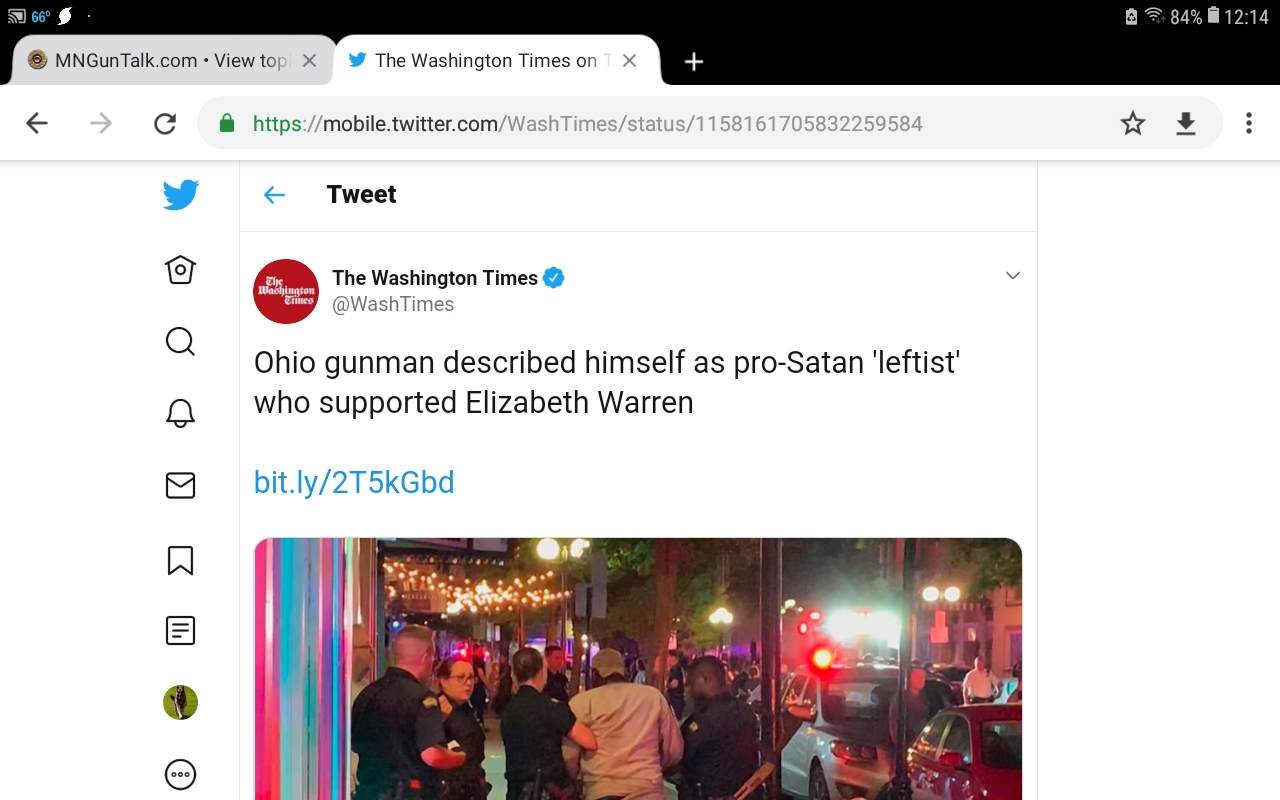
Task: Open Twitter Home from sidebar
Action: click(x=180, y=269)
